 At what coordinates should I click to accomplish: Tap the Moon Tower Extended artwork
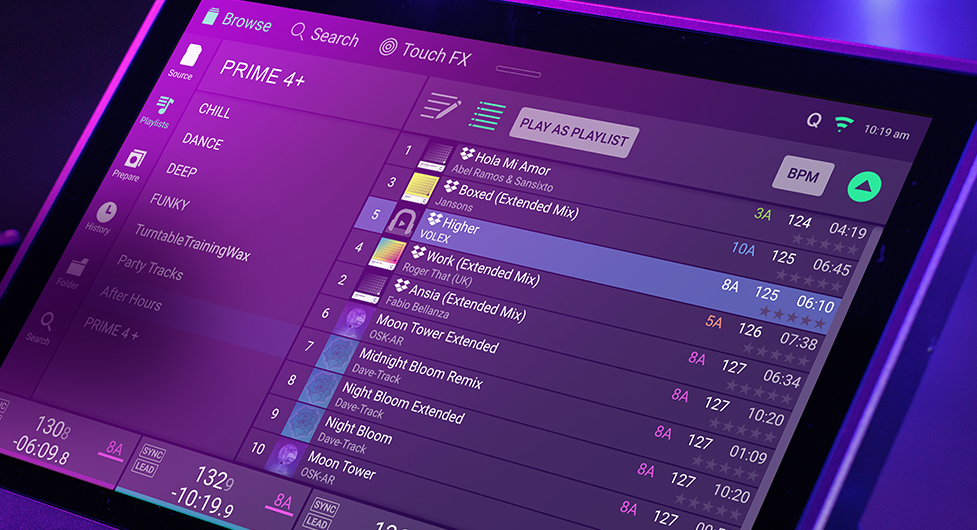click(352, 321)
